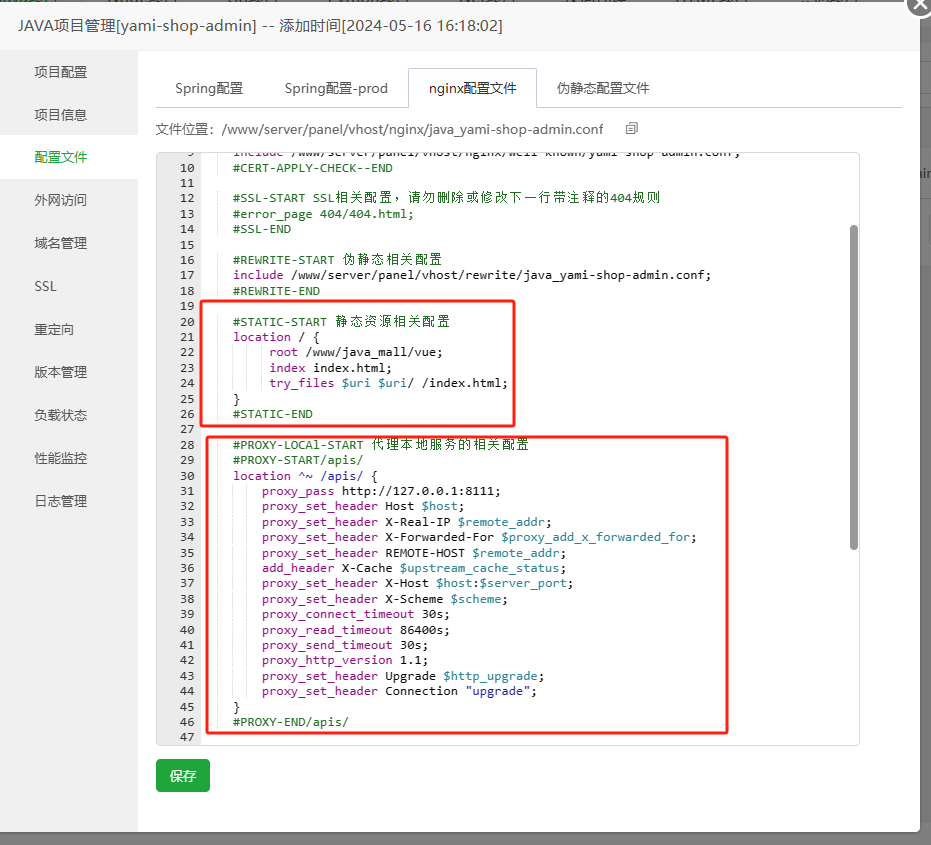931x845 pixels.
Task: Close the project management dialog
Action: 919,8
